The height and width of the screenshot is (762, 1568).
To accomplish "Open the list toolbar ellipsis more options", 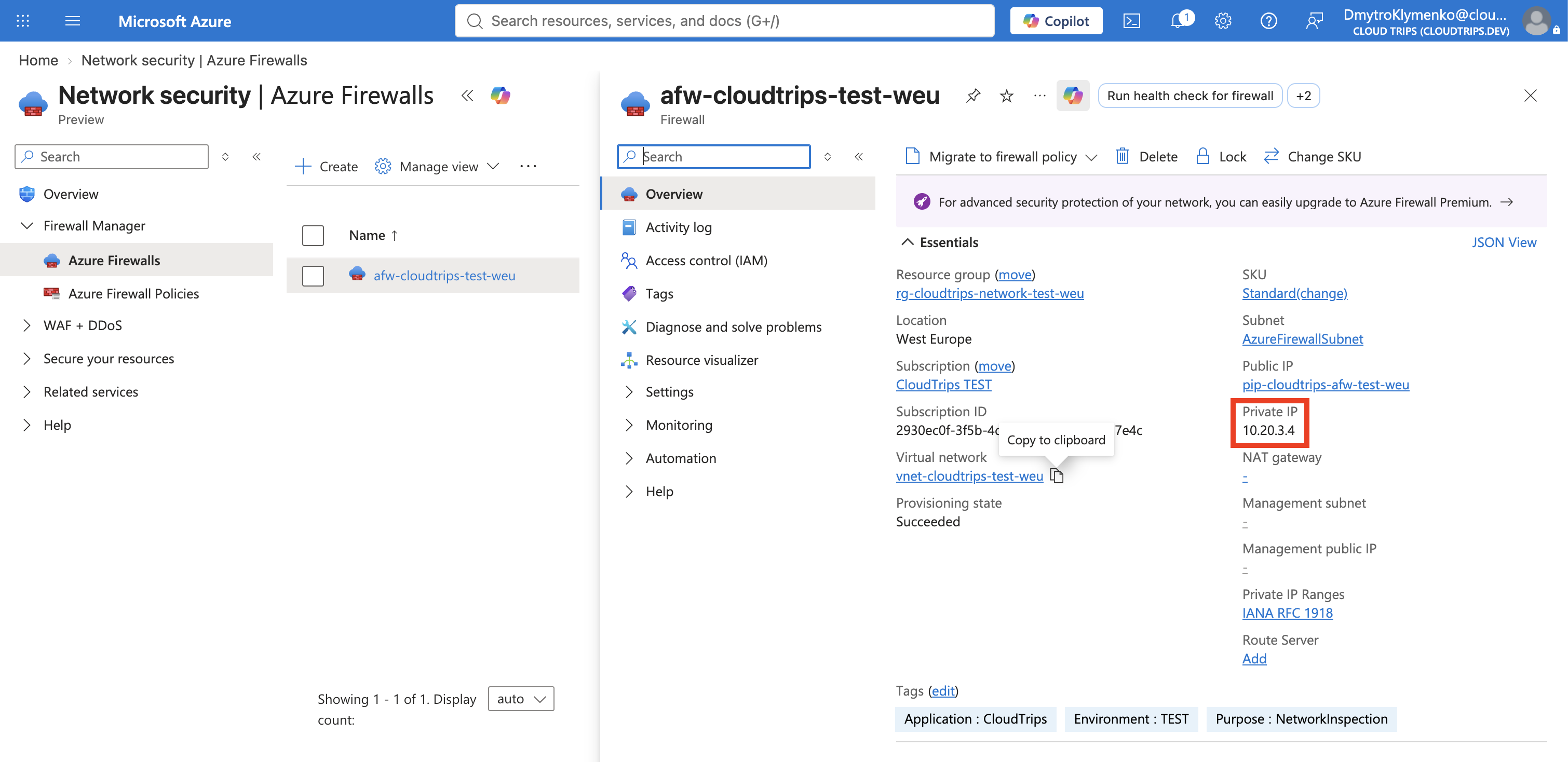I will click(529, 166).
